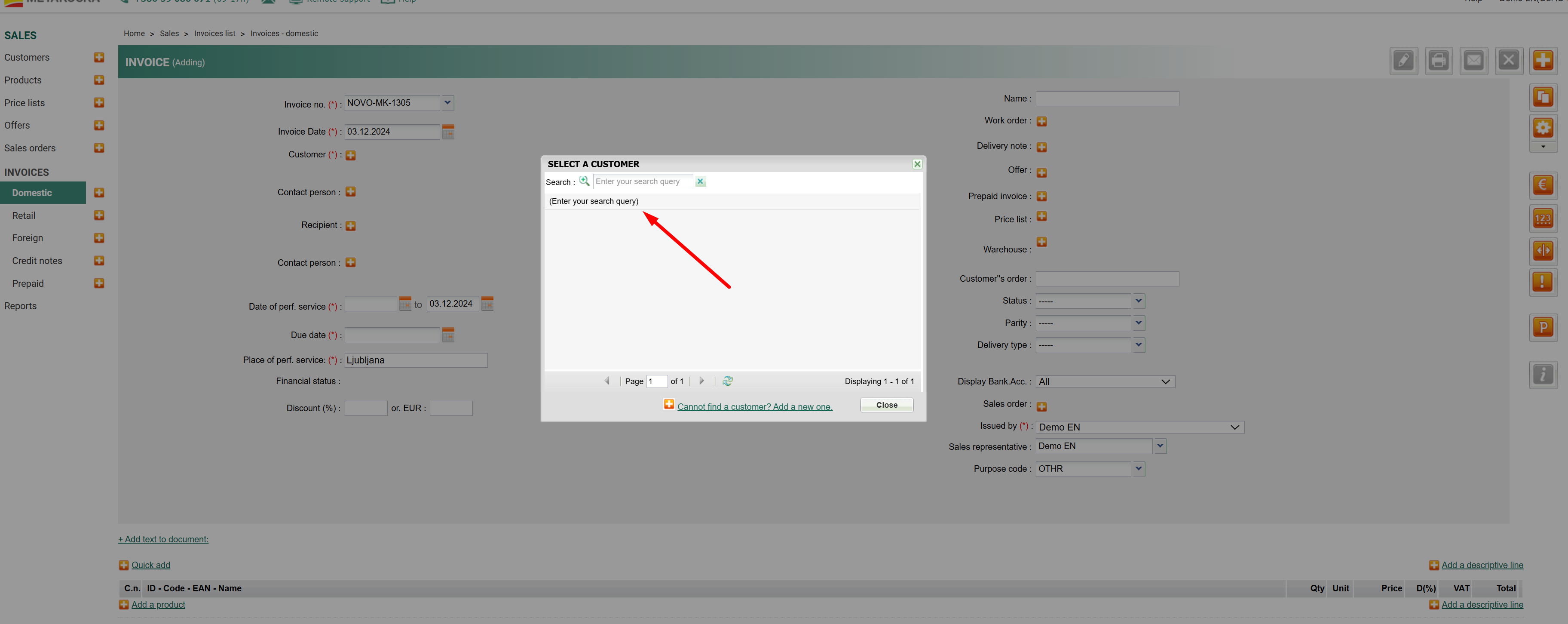Viewport: 1568px width, 624px height.
Task: Open the Issued by dropdown
Action: 1234,427
